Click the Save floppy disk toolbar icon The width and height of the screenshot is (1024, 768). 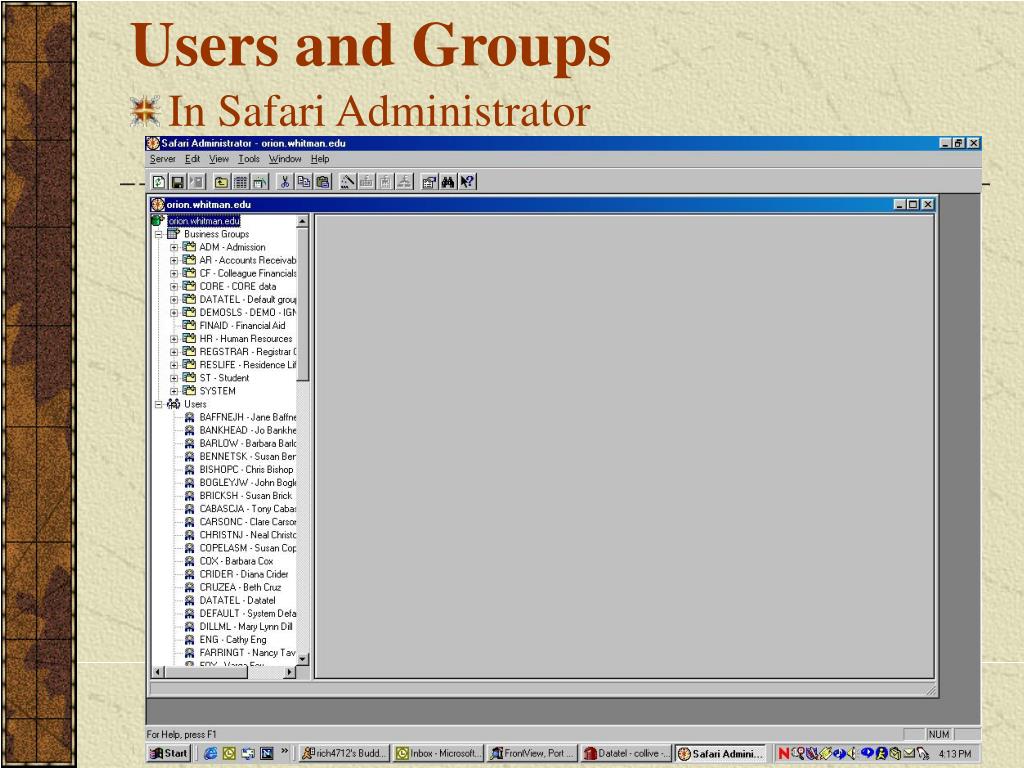point(177,182)
